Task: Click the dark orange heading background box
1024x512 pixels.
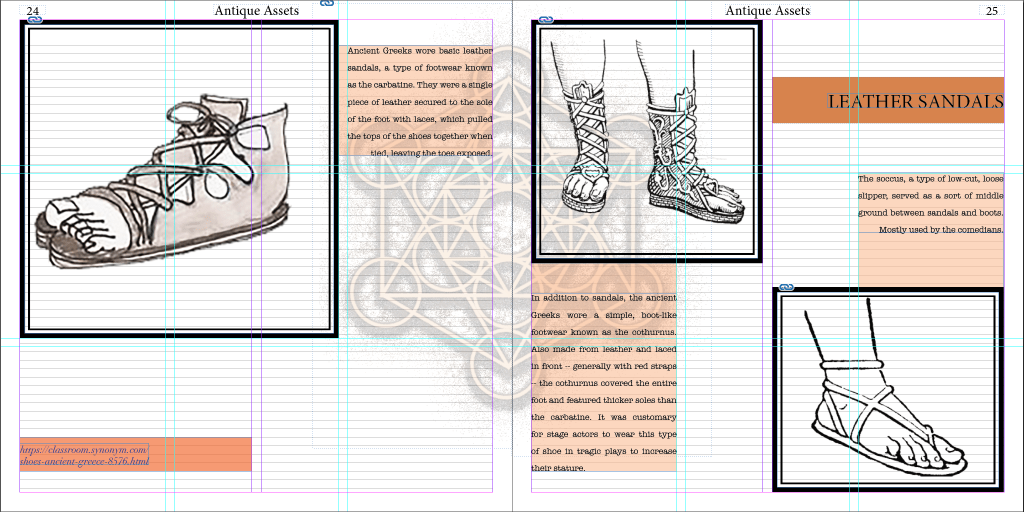Action: (800, 101)
